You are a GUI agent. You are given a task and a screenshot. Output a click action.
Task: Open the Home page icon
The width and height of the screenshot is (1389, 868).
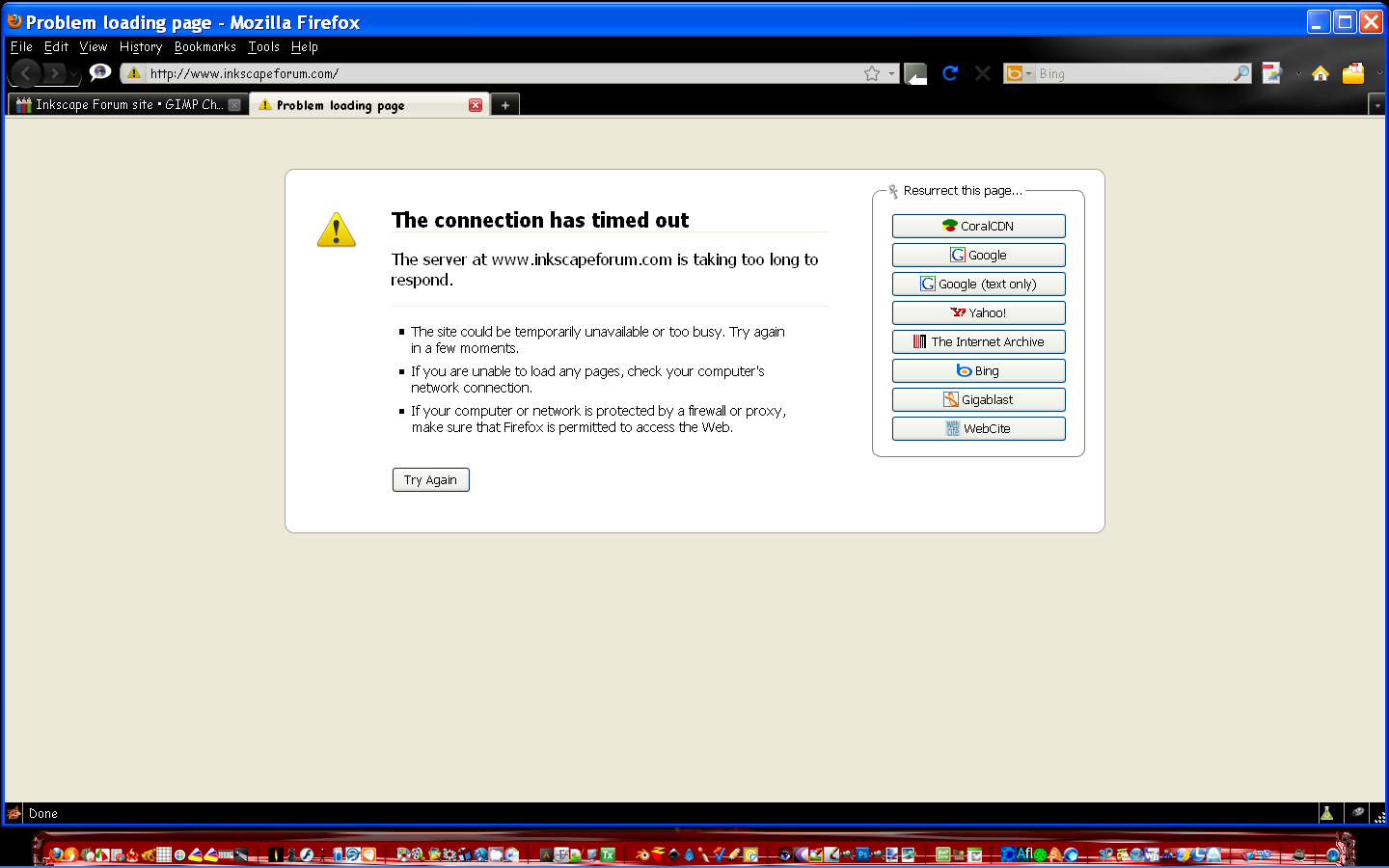[x=1321, y=73]
